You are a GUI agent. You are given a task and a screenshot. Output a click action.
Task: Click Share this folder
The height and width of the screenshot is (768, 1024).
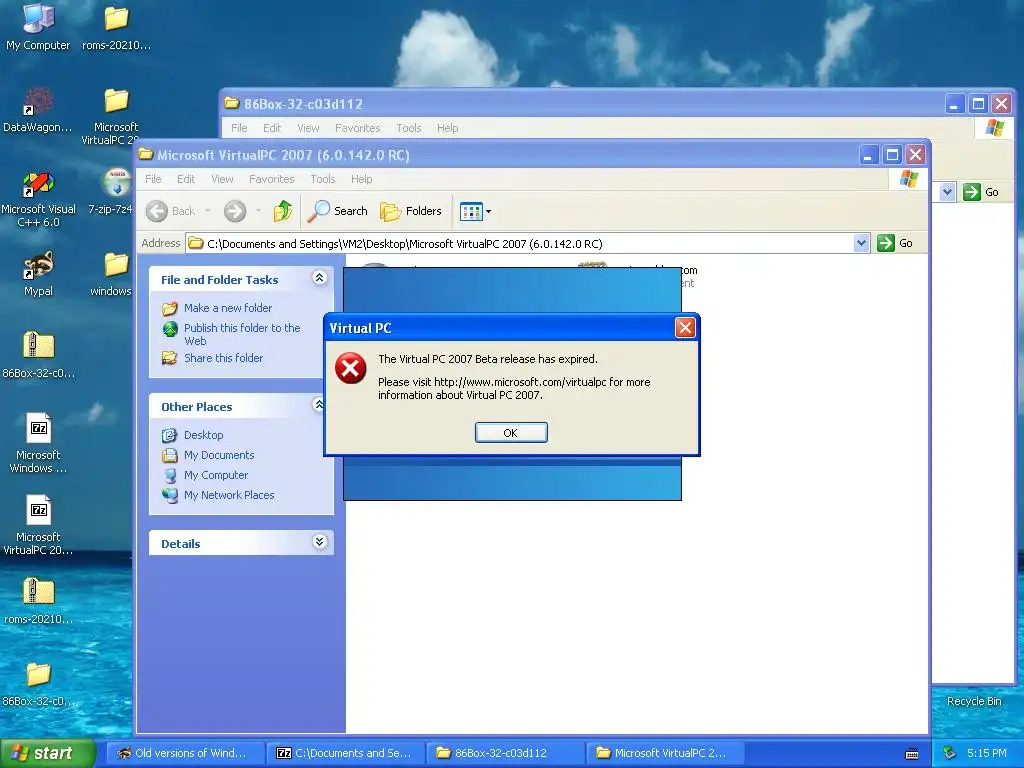(x=223, y=358)
